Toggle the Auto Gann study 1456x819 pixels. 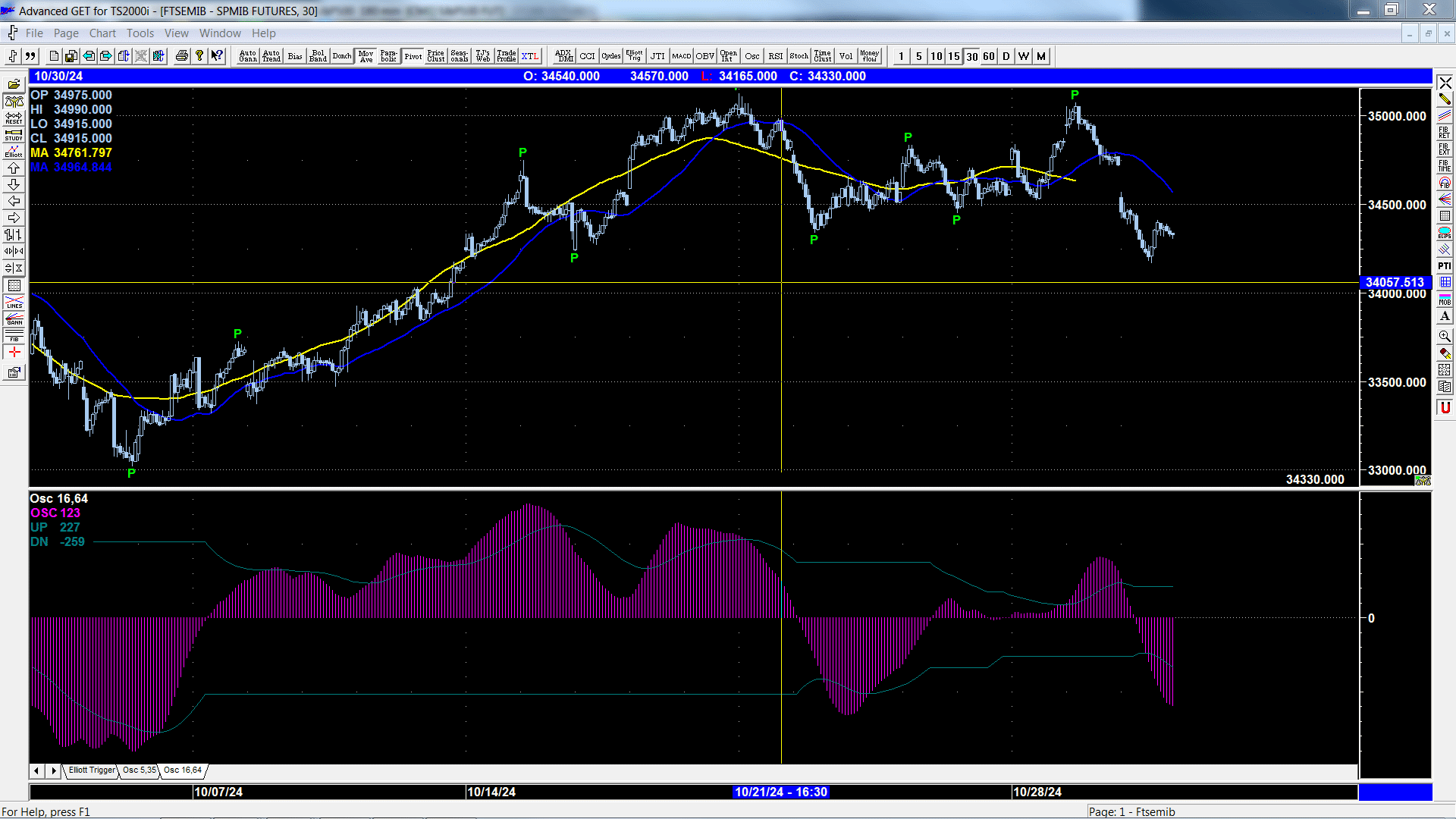tap(248, 56)
